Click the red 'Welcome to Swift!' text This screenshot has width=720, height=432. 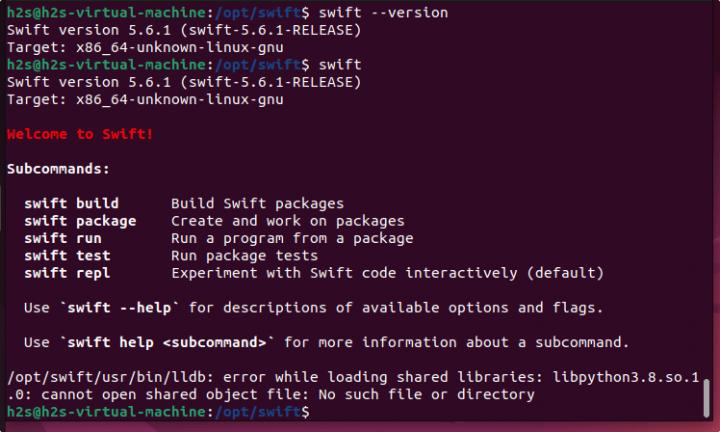pos(80,134)
